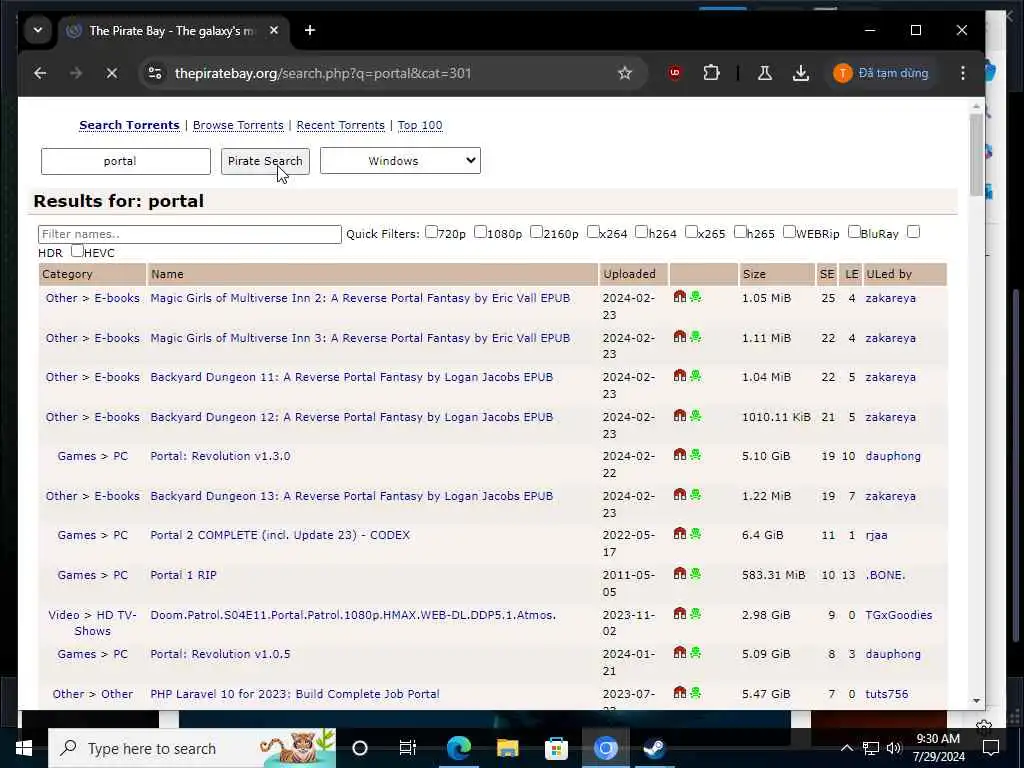Open volume control in system tray

pos(894,748)
